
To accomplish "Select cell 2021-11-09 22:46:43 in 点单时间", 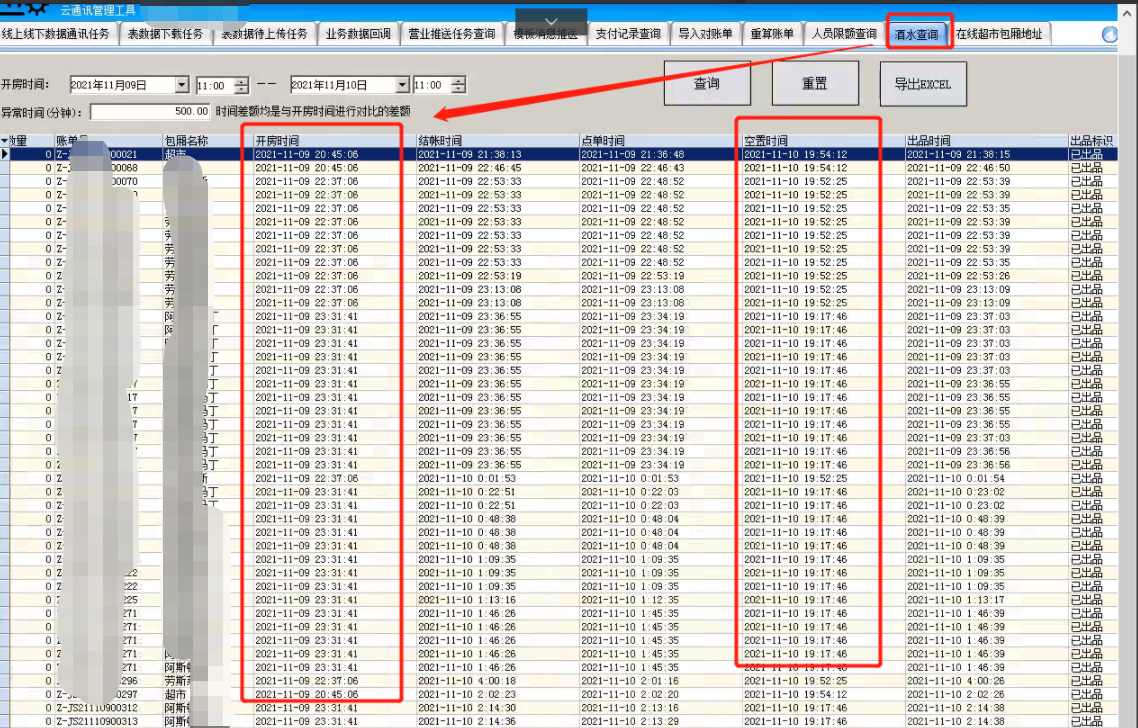I will tap(660, 168).
